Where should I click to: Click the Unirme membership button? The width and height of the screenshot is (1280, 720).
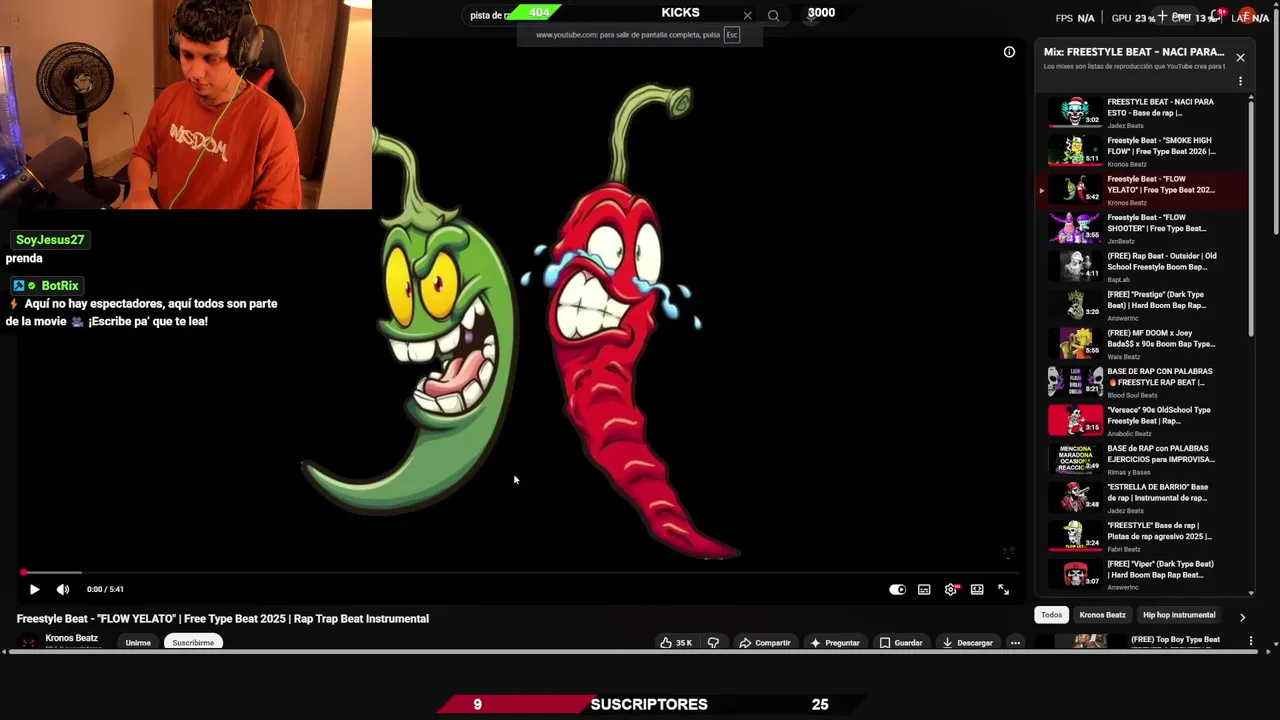pyautogui.click(x=138, y=643)
